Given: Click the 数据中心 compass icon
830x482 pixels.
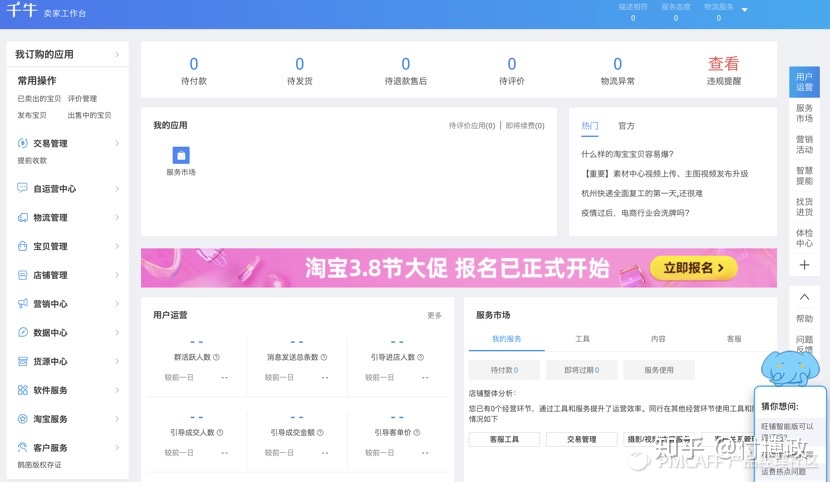Looking at the screenshot, I should tap(22, 332).
